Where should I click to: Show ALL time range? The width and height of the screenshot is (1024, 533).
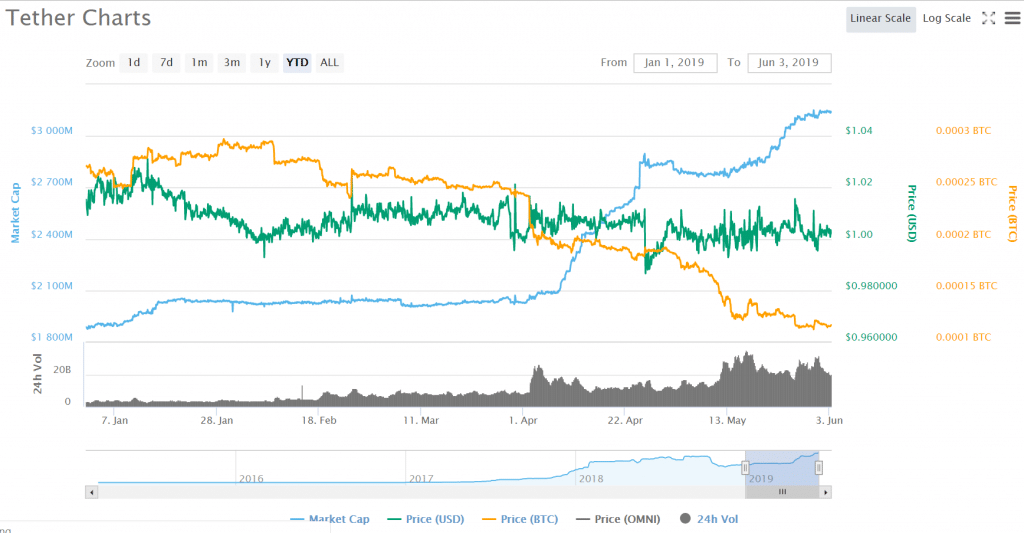pos(329,62)
